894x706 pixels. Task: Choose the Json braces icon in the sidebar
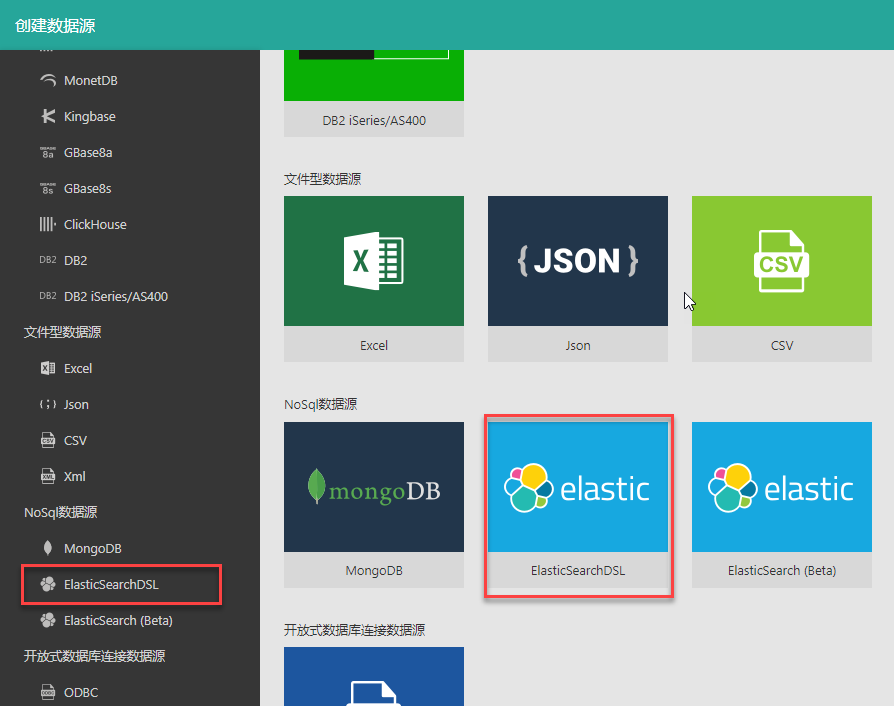(x=48, y=404)
